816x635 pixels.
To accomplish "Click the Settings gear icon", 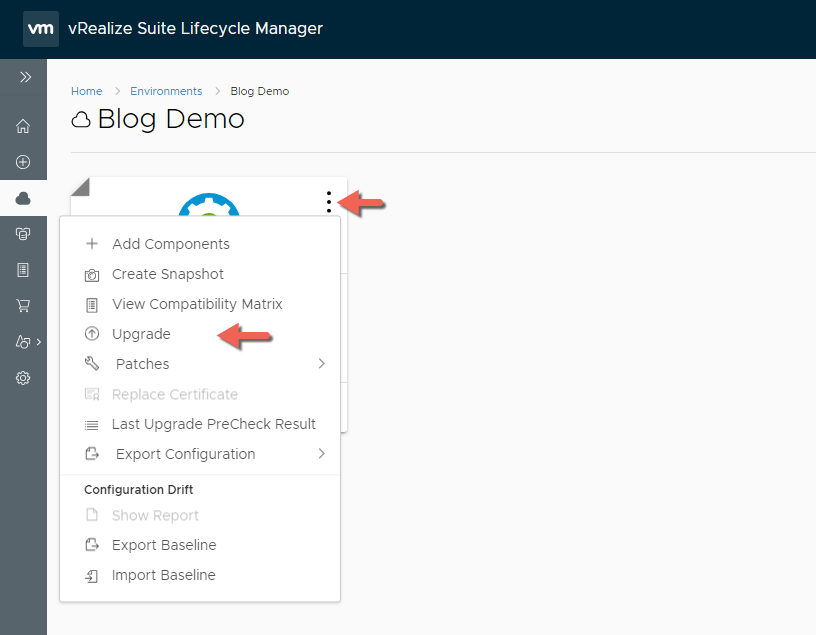I will point(22,378).
